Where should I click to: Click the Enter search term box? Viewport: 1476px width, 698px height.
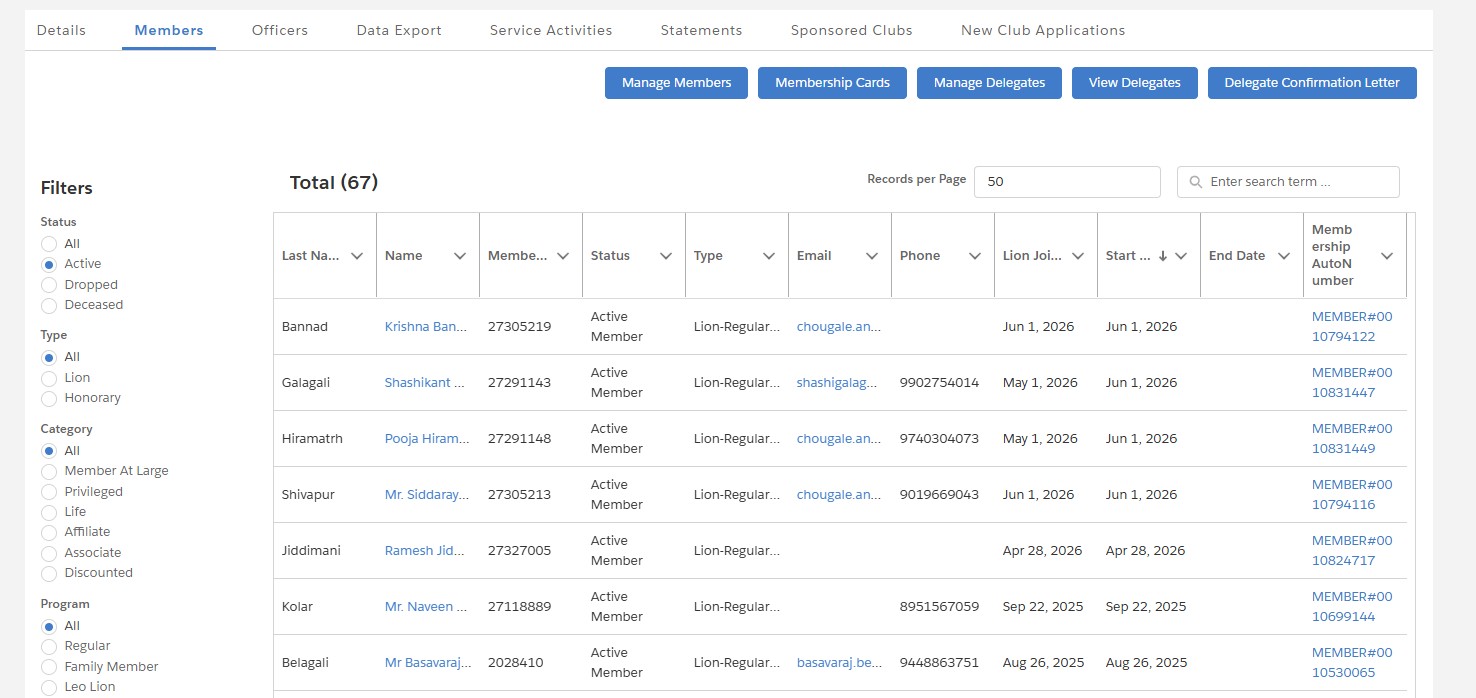(x=1288, y=182)
